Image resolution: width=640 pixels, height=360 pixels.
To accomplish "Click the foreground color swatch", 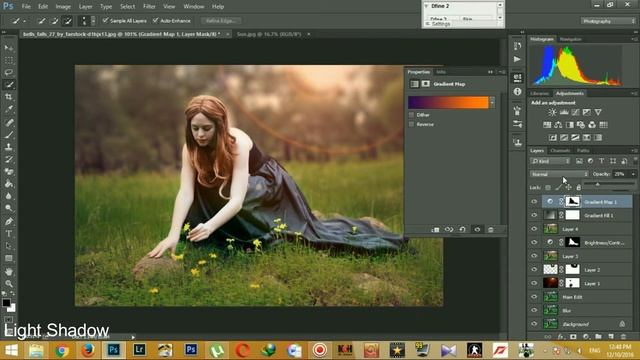I will (6, 303).
